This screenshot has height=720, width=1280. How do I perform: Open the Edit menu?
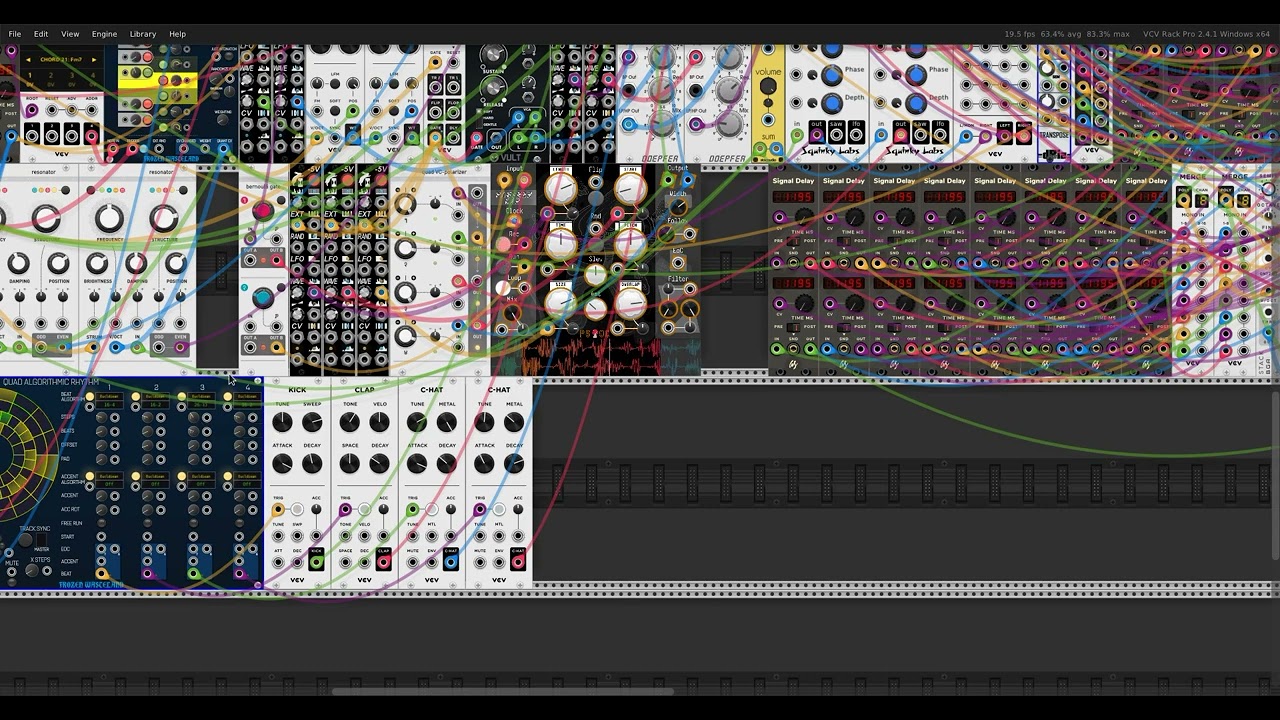[x=41, y=34]
